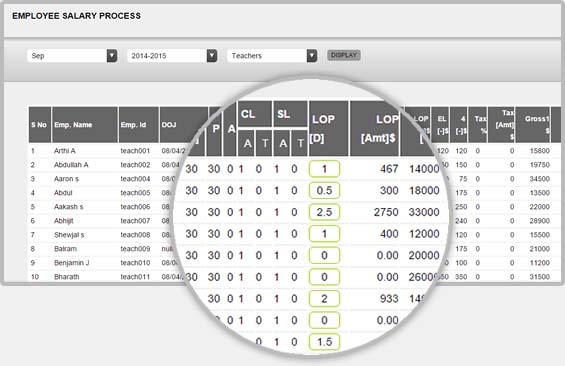Click employee id teach002
The height and width of the screenshot is (366, 565).
(x=135, y=165)
